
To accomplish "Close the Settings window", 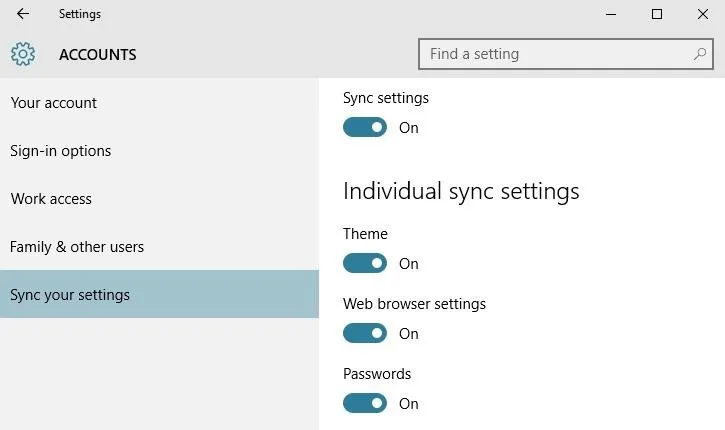I will (x=703, y=14).
